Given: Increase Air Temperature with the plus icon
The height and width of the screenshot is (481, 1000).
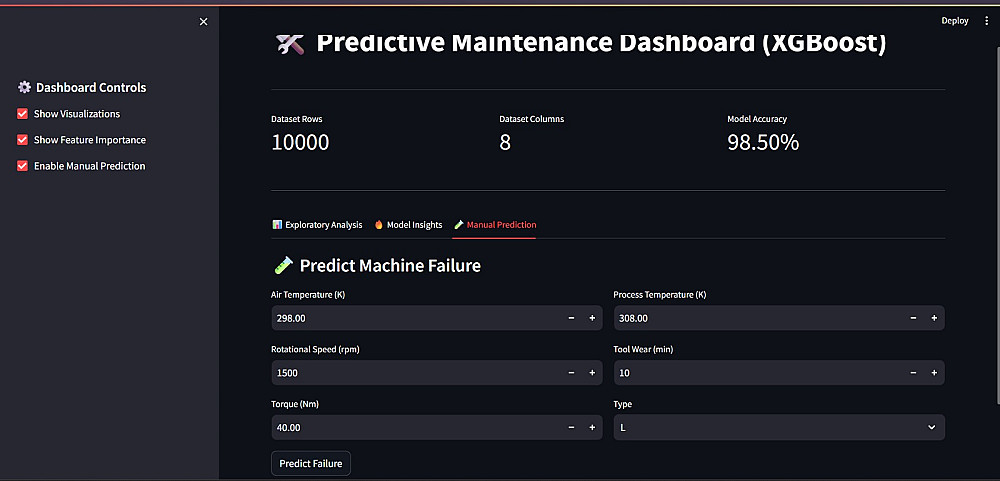Looking at the screenshot, I should [x=592, y=318].
